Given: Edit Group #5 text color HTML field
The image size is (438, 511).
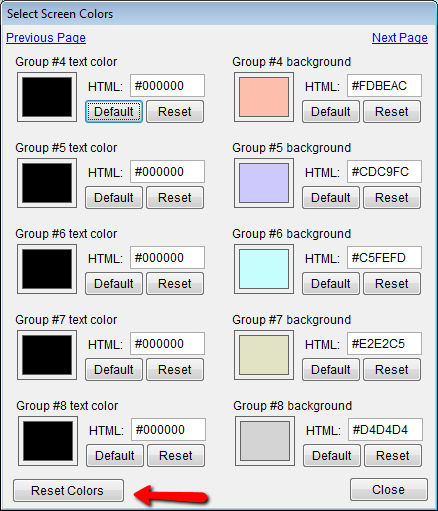Looking at the screenshot, I should pyautogui.click(x=167, y=172).
